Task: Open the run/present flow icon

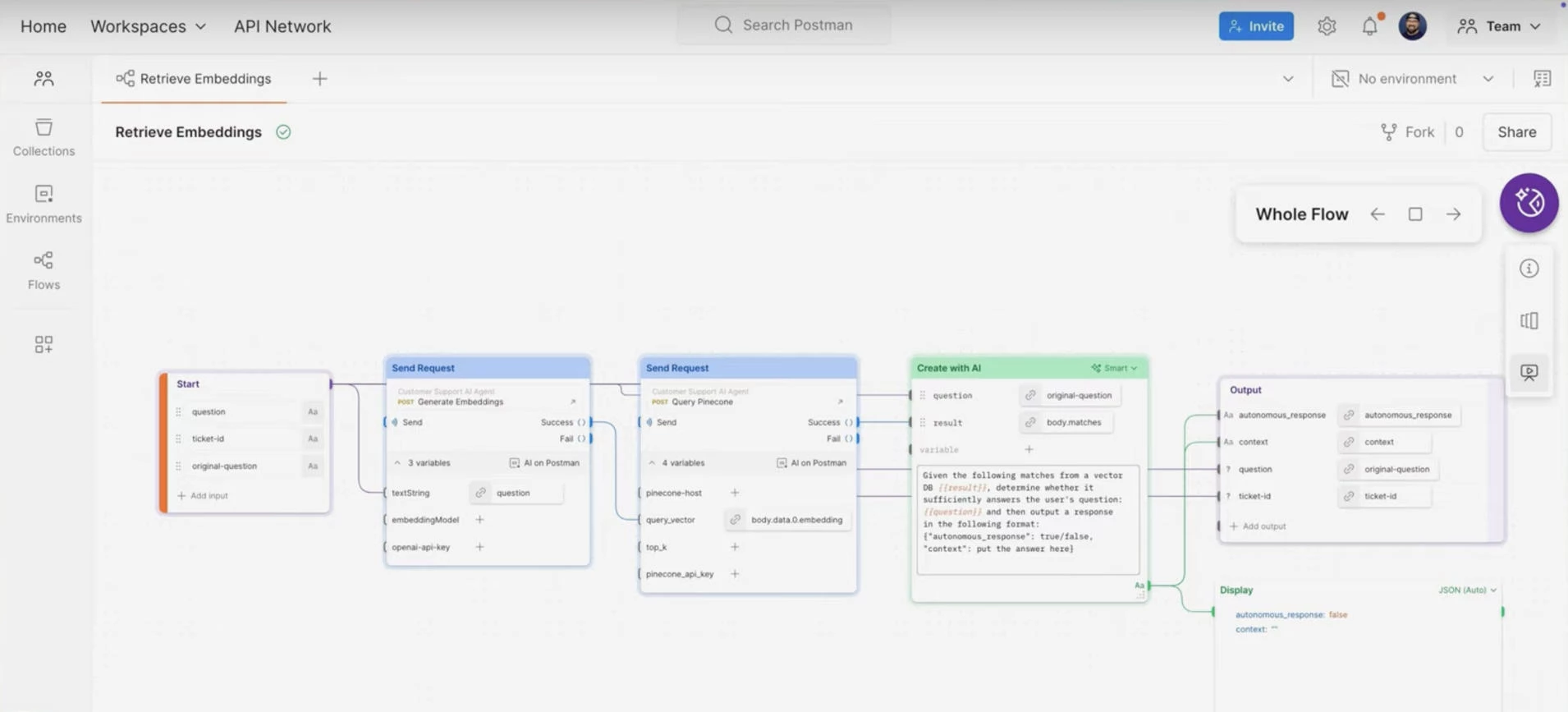Action: pyautogui.click(x=1529, y=372)
